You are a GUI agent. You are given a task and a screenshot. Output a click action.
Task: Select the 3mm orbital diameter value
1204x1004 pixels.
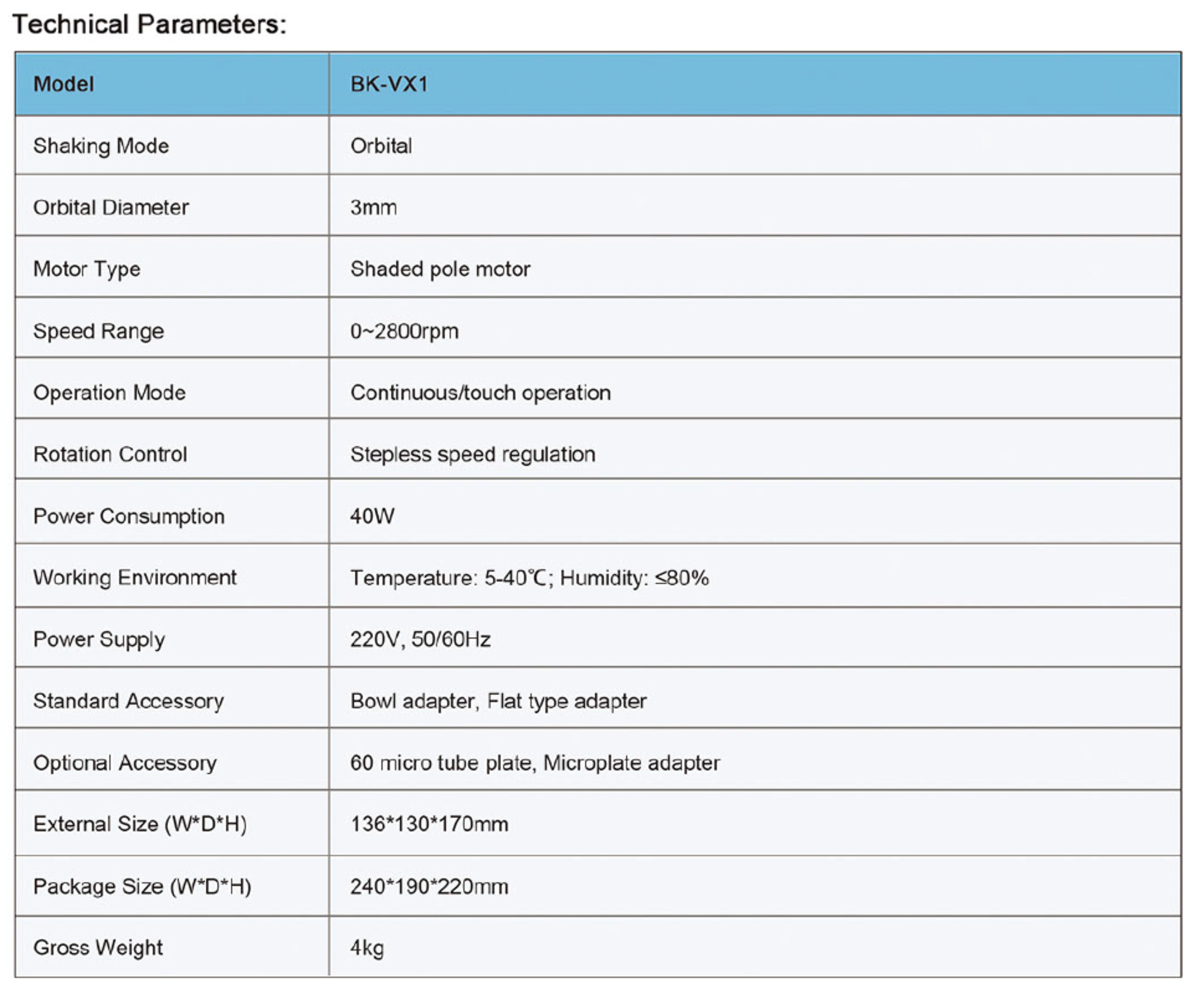(x=373, y=207)
